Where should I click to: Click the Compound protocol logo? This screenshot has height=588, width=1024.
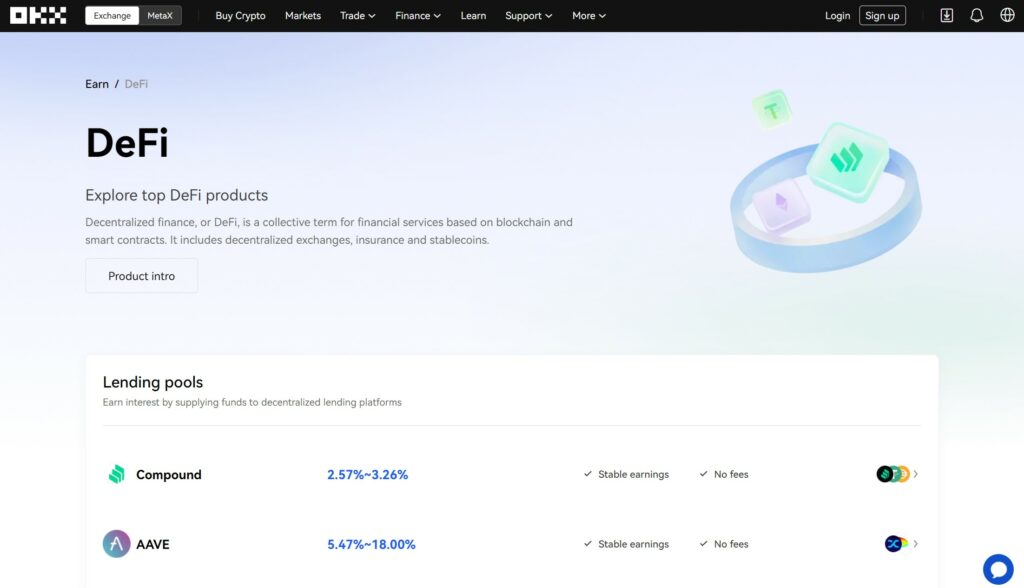[117, 475]
